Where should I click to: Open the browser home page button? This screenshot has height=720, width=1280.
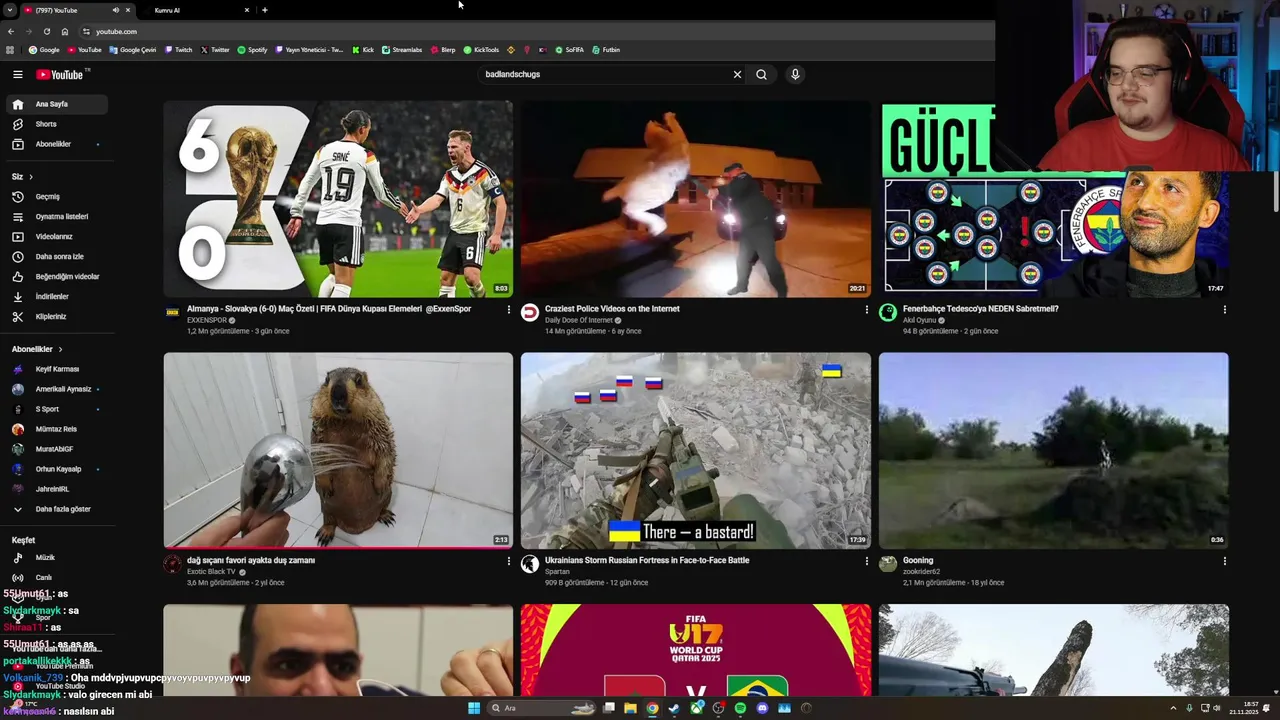[x=65, y=31]
